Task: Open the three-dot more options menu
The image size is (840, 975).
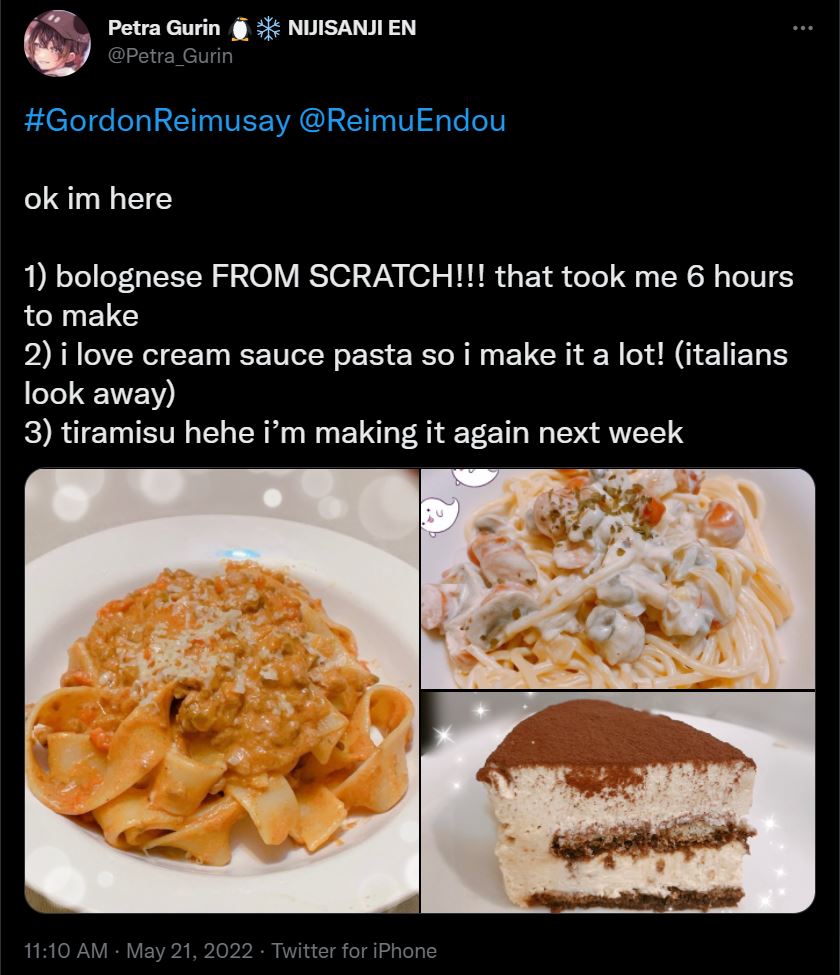Action: (803, 28)
